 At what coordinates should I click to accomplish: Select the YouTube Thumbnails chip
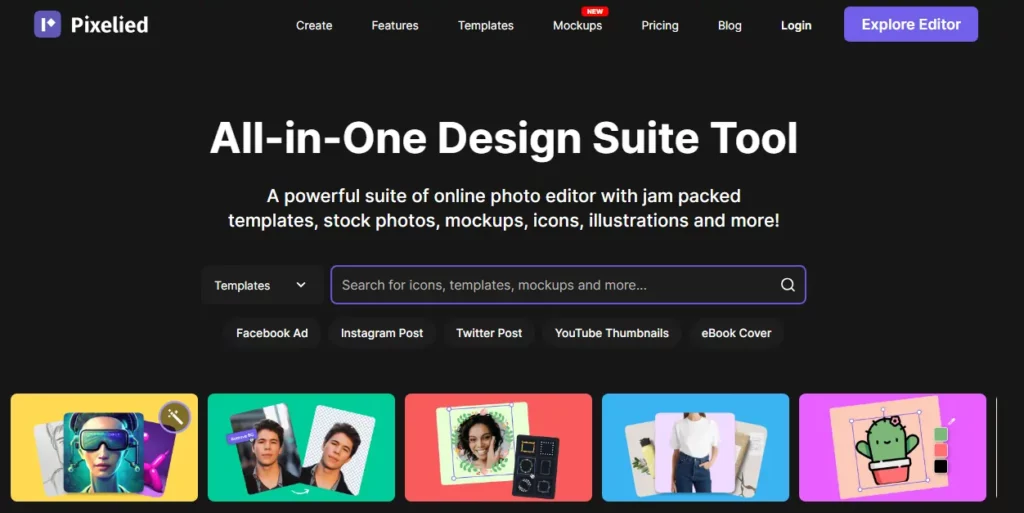pos(612,333)
